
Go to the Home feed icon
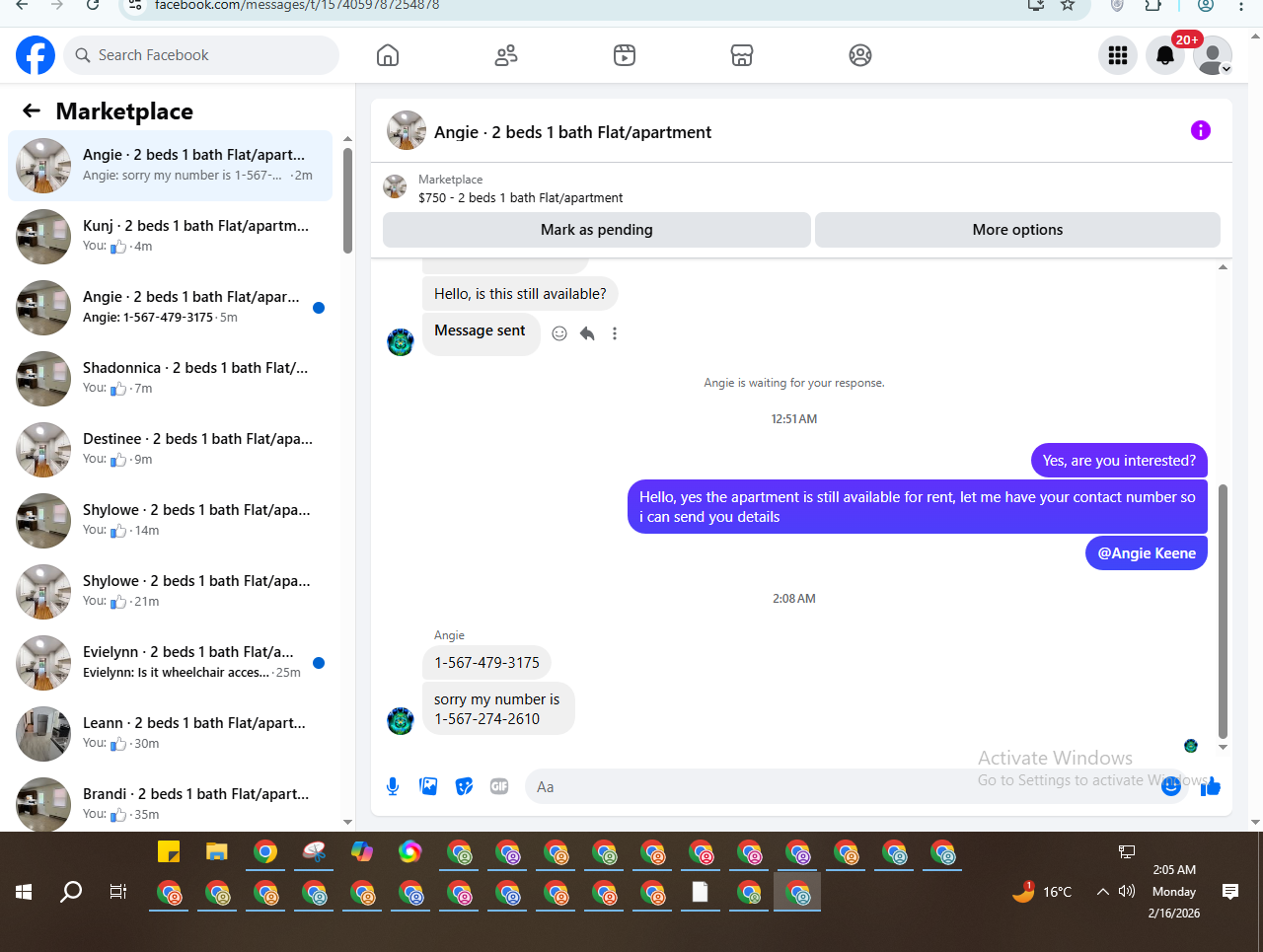click(388, 55)
